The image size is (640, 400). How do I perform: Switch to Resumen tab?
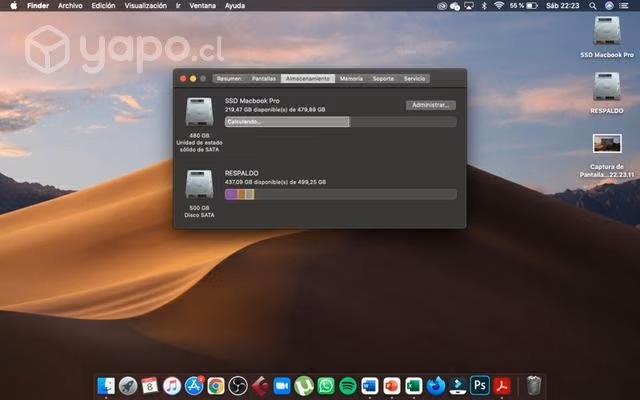coord(229,78)
